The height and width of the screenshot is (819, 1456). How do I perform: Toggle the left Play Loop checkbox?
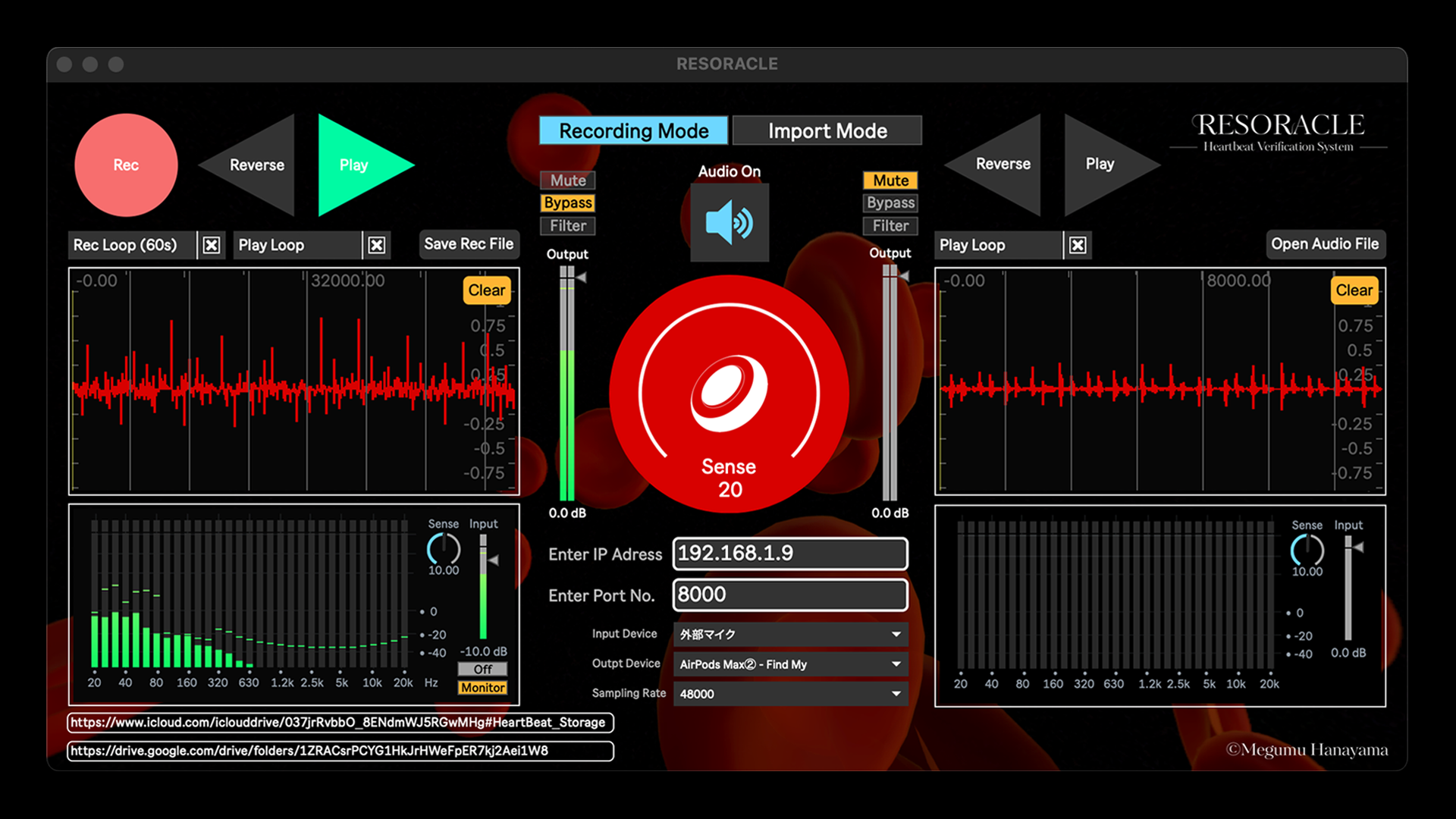(x=377, y=245)
